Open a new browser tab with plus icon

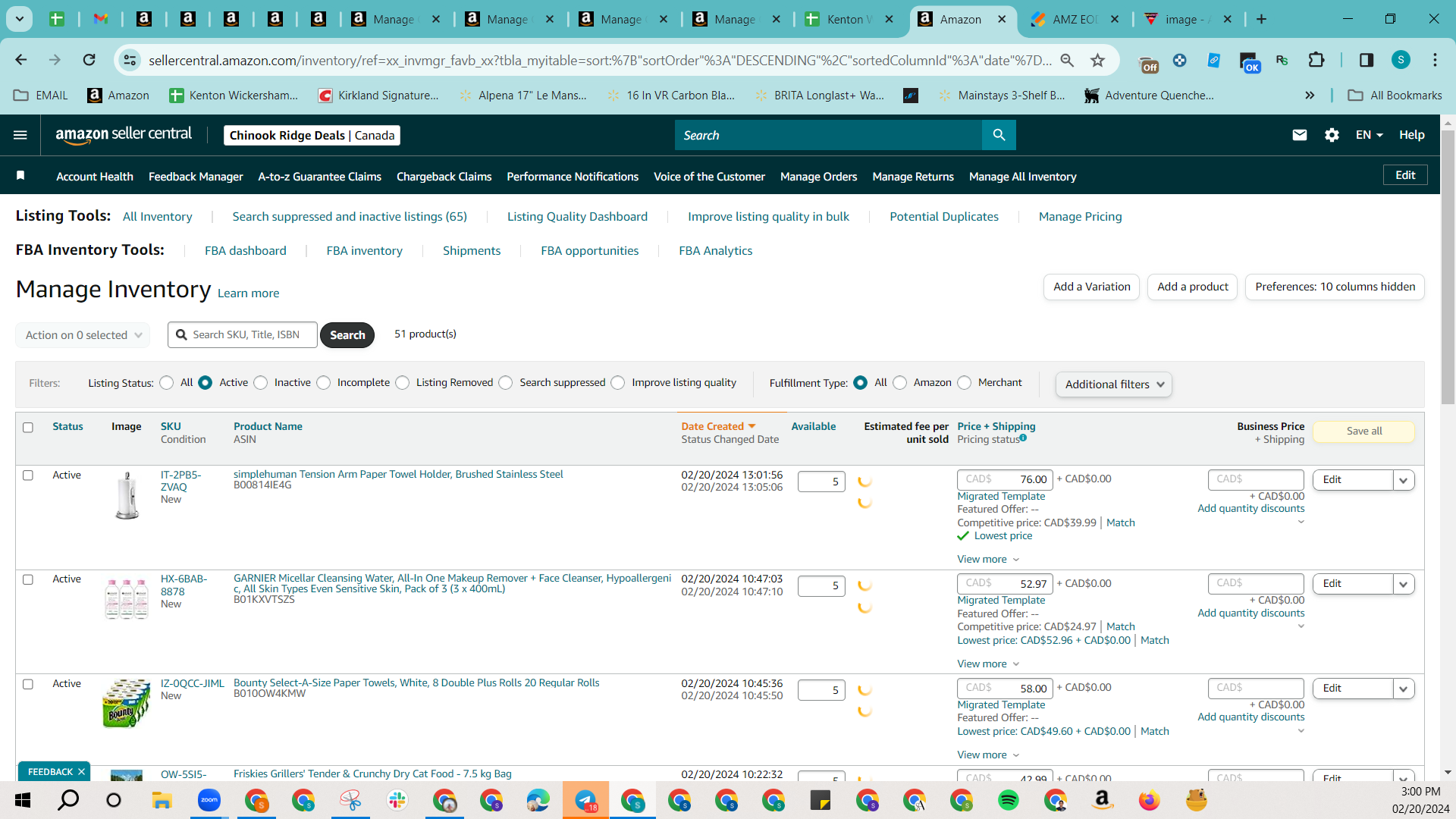tap(1262, 19)
